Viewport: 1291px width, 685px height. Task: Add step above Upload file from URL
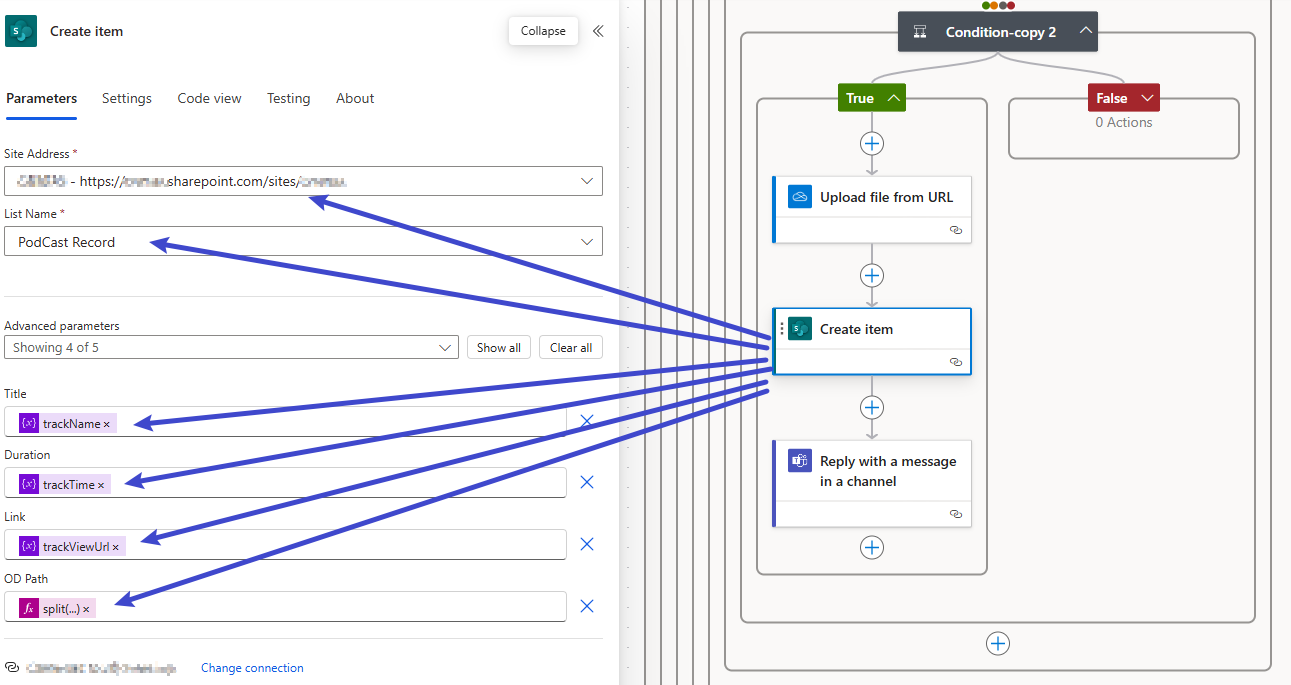872,143
